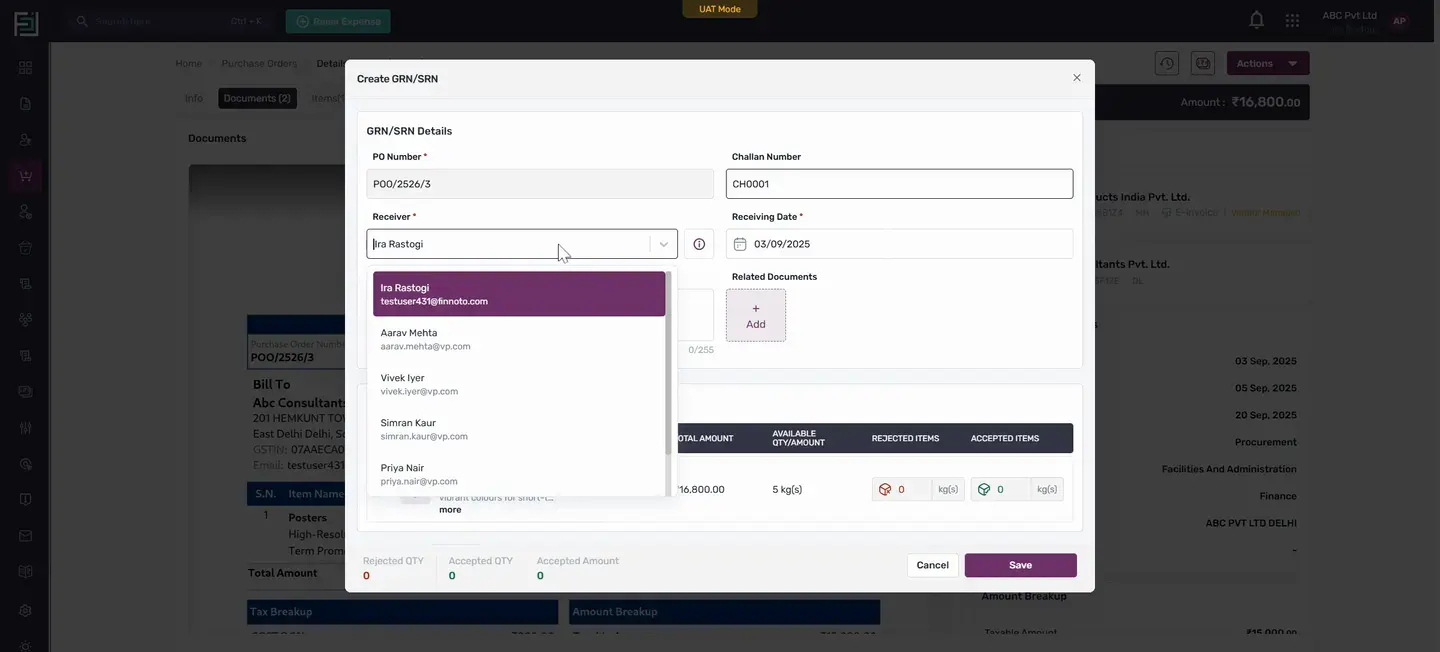This screenshot has height=652, width=1440.
Task: Click the mail envelope sidebar icon
Action: tap(25, 536)
